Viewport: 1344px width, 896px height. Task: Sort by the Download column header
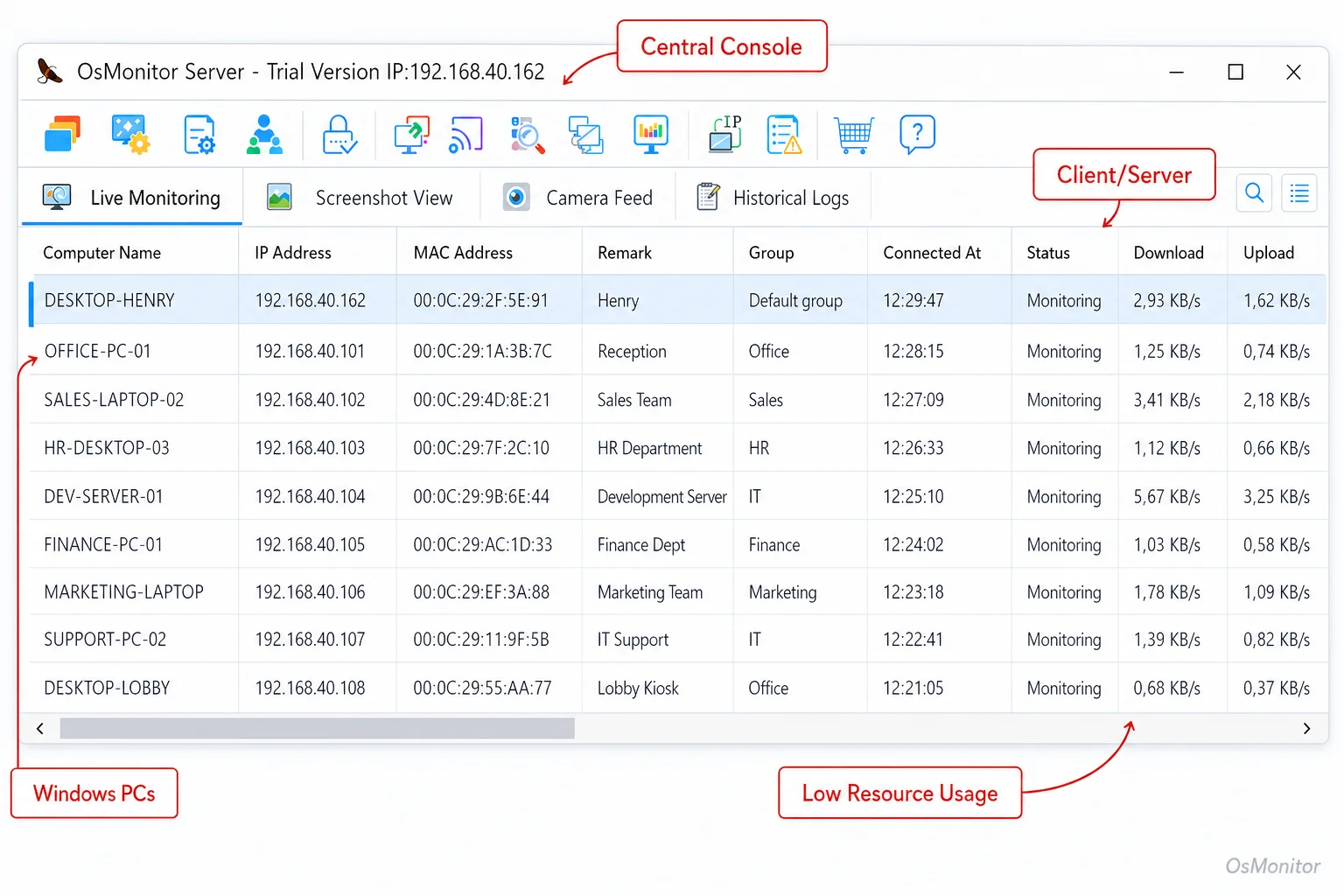point(1169,253)
